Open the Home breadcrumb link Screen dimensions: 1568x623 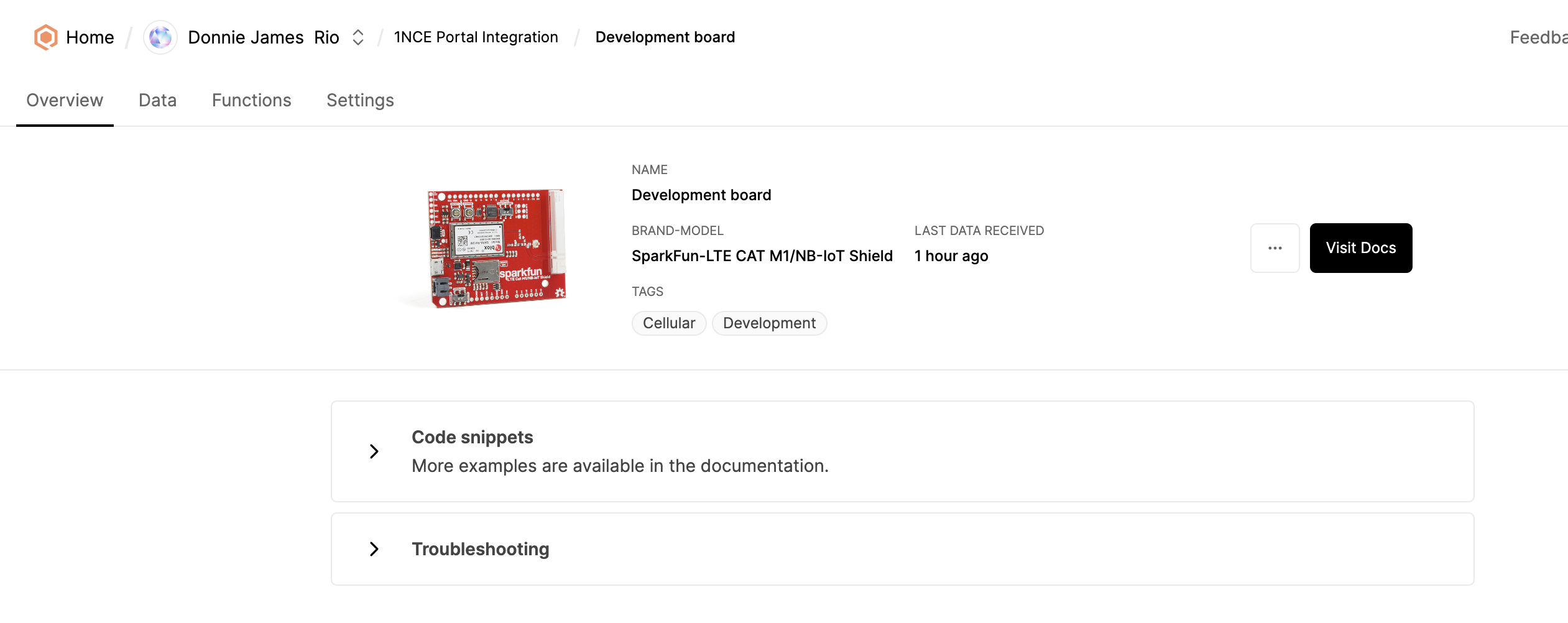click(90, 37)
